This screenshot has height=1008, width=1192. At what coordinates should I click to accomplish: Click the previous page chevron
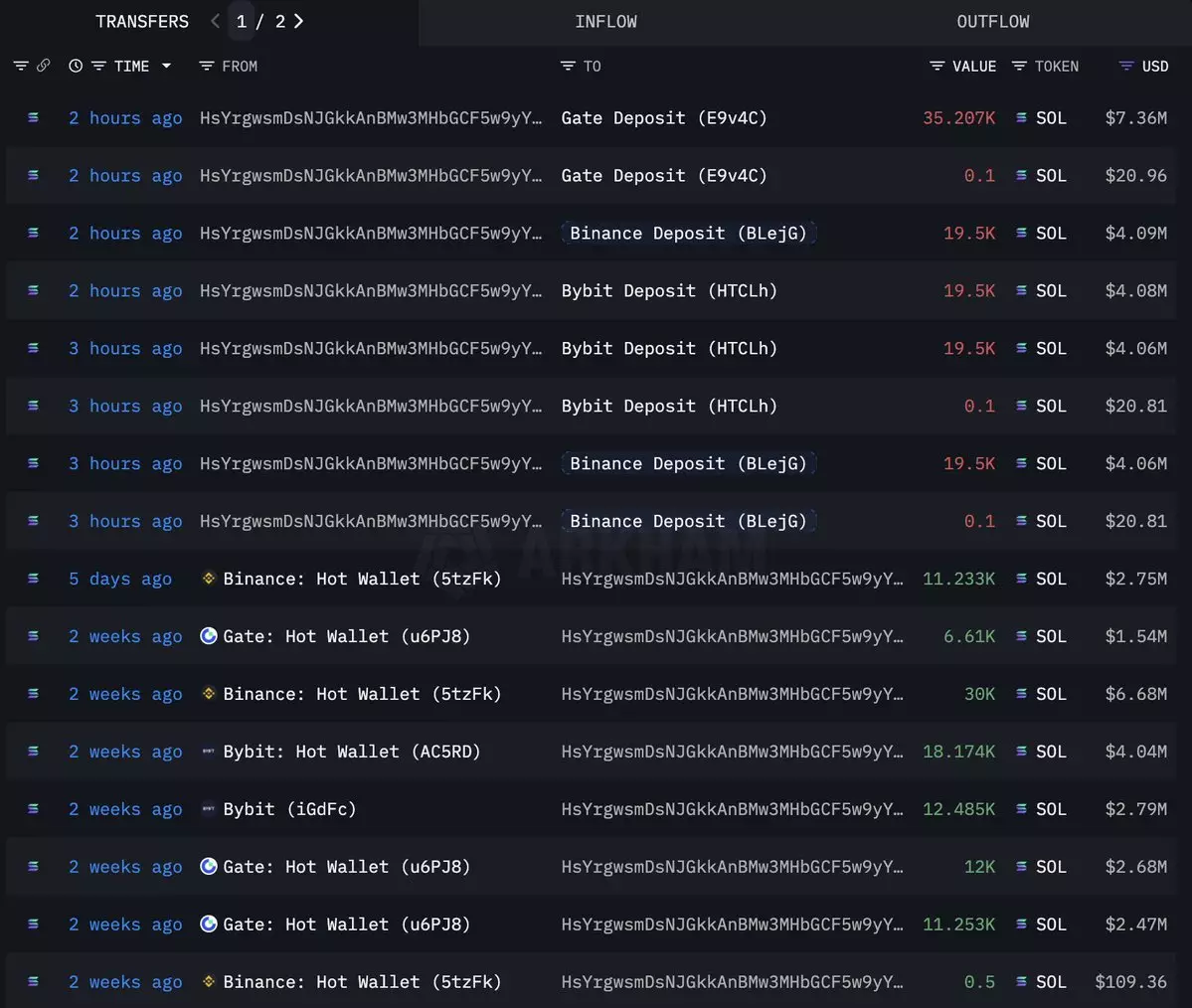[x=215, y=21]
